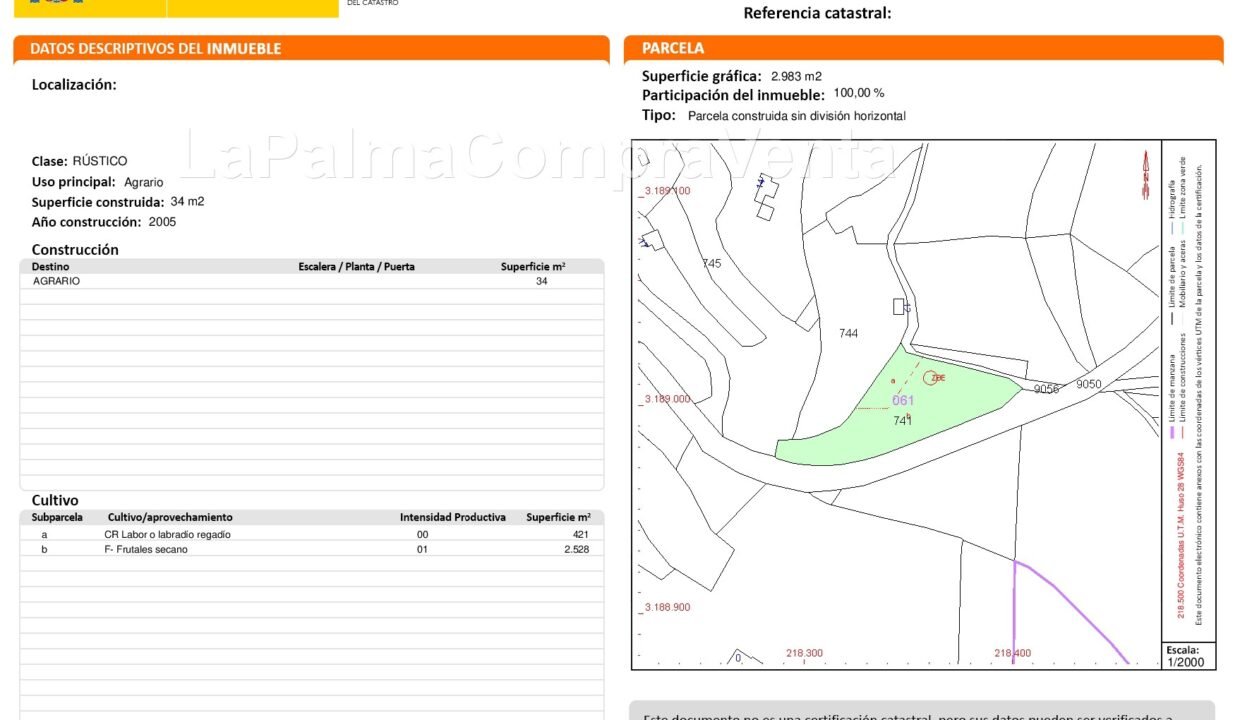Click the 'Cultivo/aprovechamiento' column header
Screen dimensions: 1240x720
click(x=170, y=517)
